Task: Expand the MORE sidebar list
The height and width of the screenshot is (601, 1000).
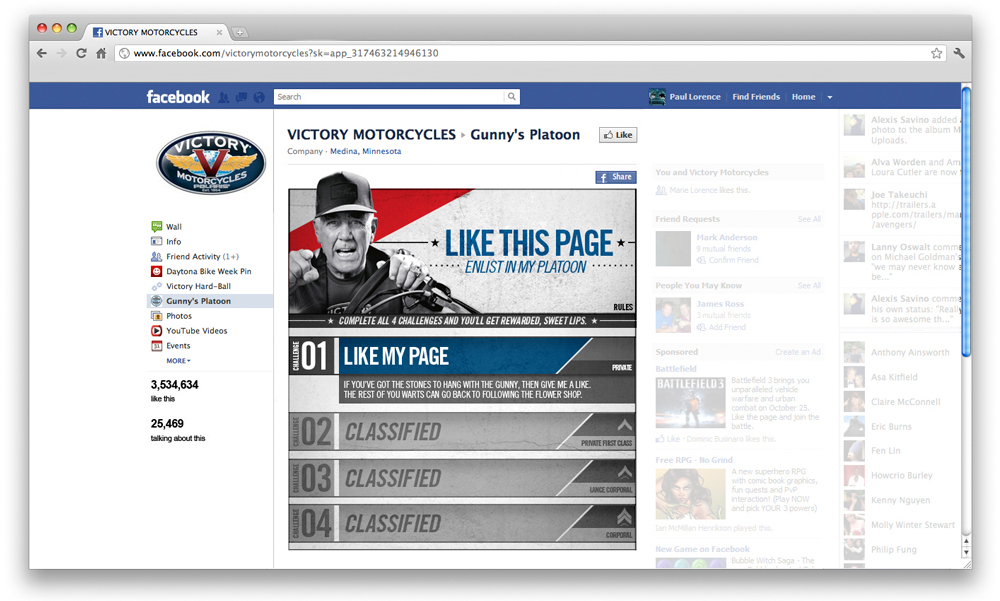Action: 179,360
